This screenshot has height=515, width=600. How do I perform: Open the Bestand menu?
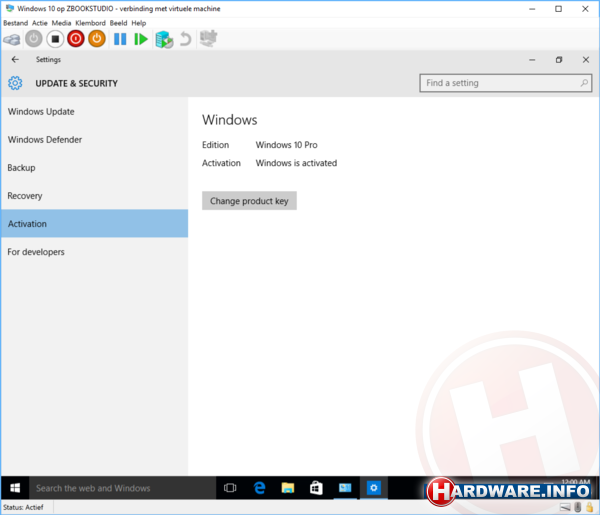(x=16, y=23)
